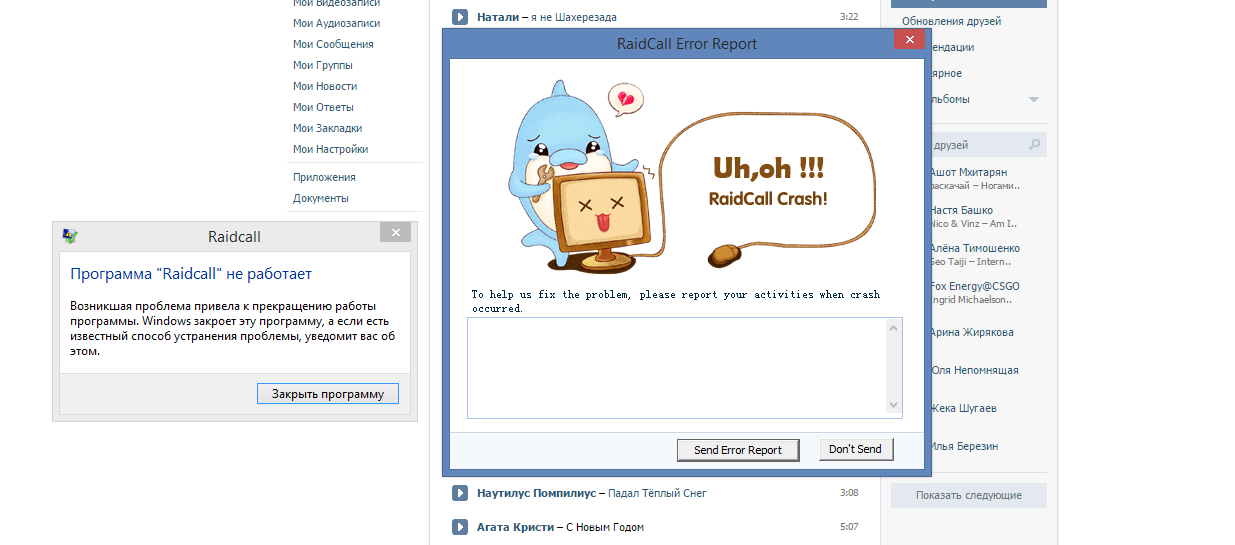Open Мои Аудиозаписи in left menu
Screen dimensions: 1235x545
tap(336, 23)
